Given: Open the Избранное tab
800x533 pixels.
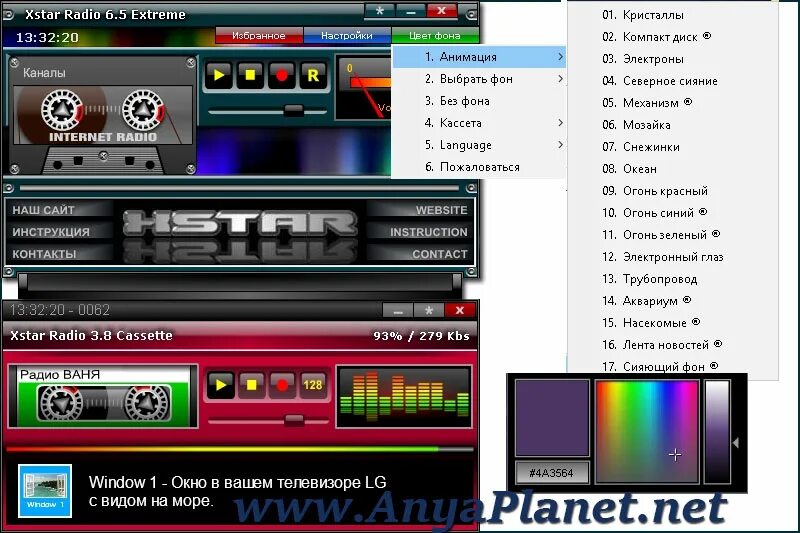Looking at the screenshot, I should coord(259,36).
